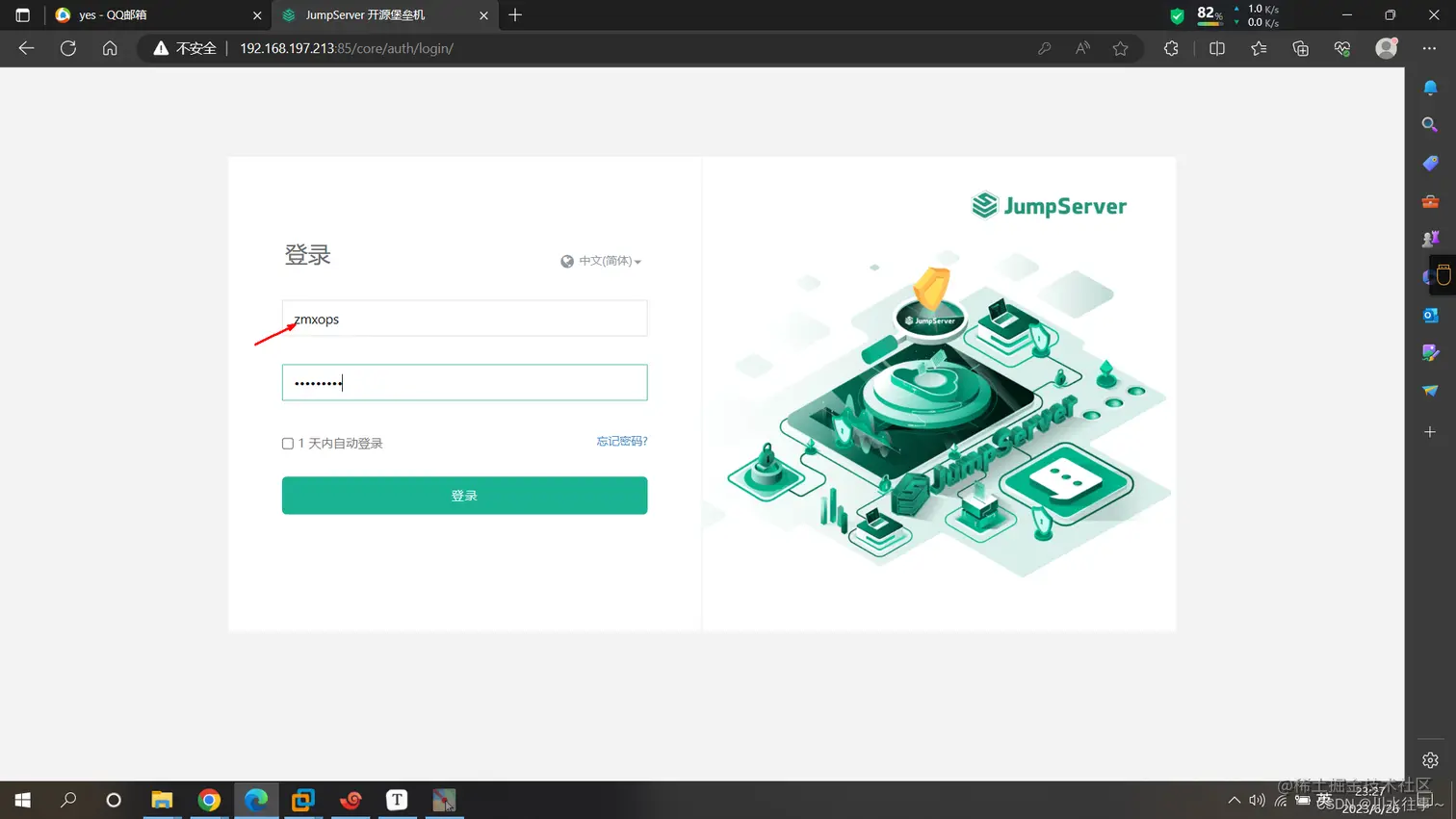1456x819 pixels.
Task: Open the tab actions menu
Action: (x=23, y=15)
